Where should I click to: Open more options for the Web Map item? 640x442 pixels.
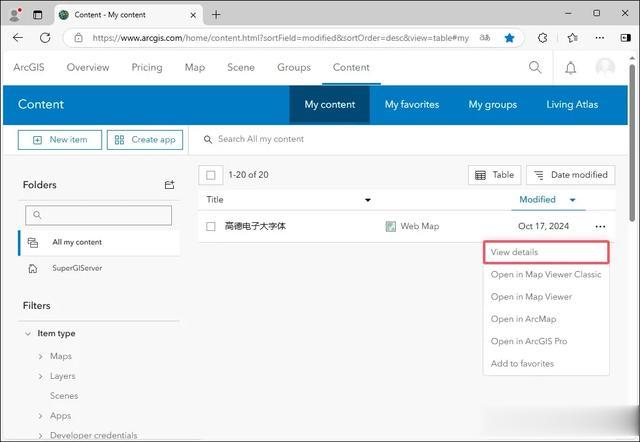[600, 227]
